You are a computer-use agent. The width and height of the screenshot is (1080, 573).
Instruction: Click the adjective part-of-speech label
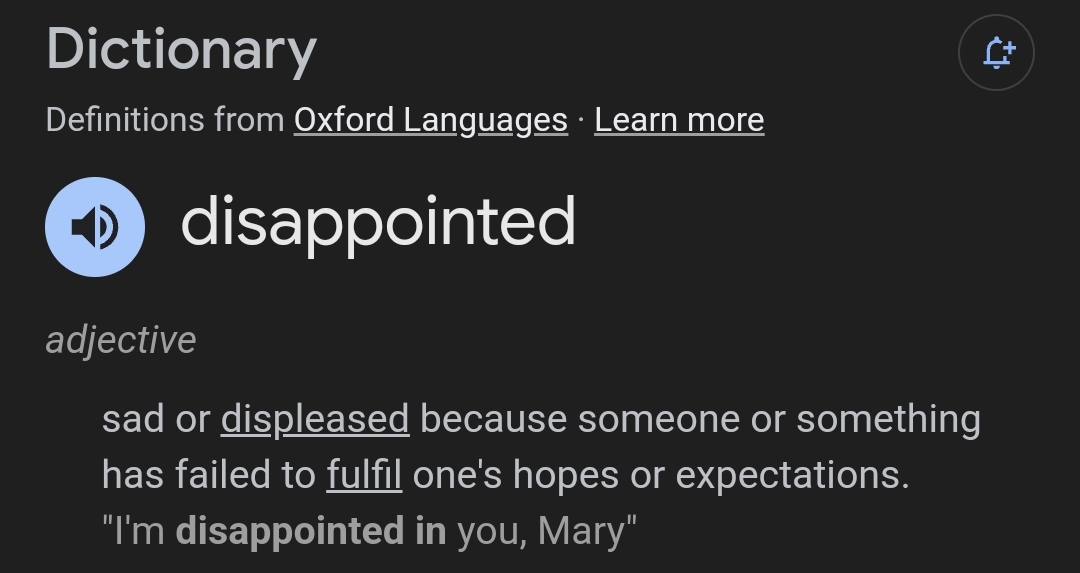pos(121,340)
